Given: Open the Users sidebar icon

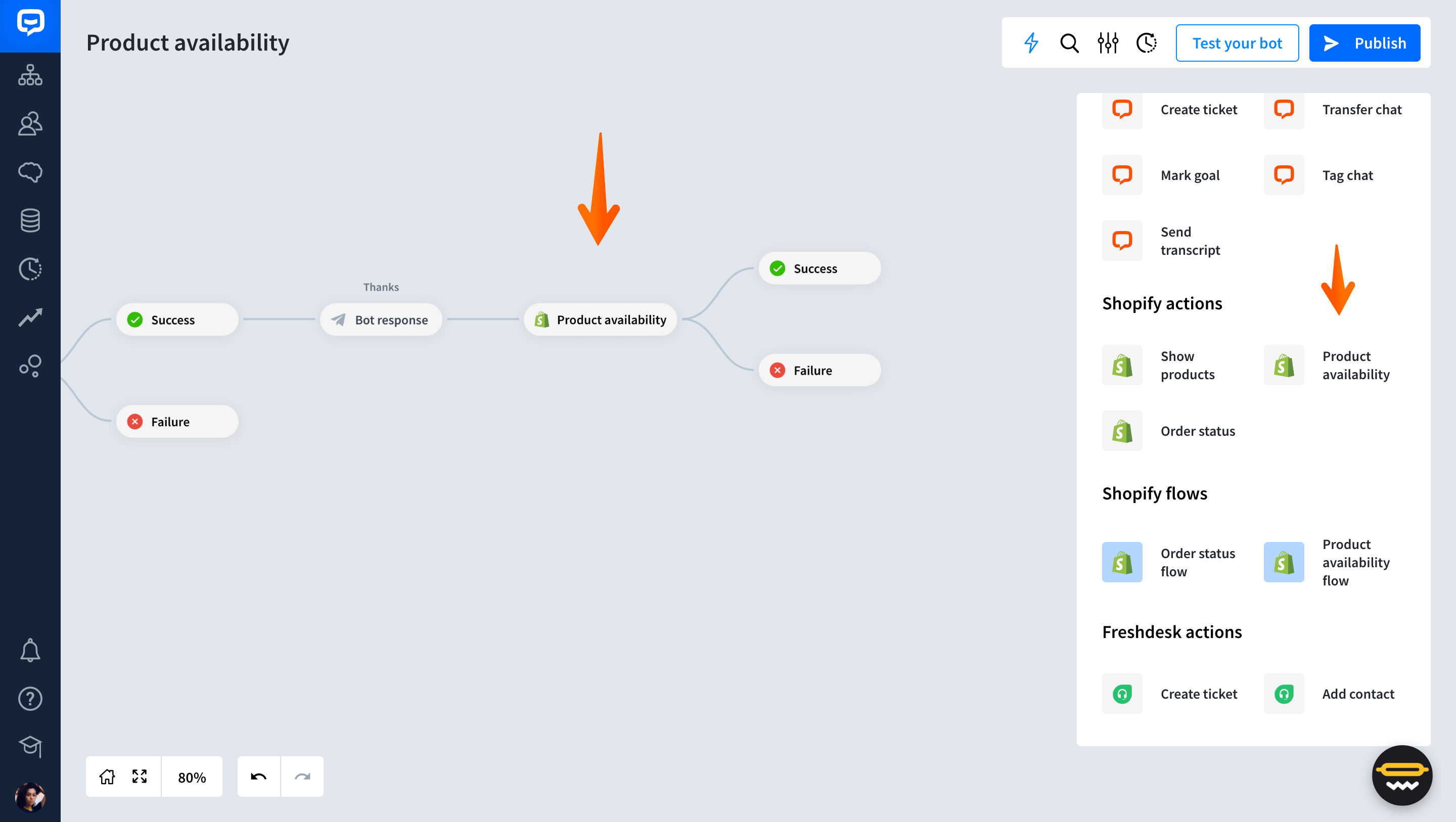Looking at the screenshot, I should pos(30,123).
